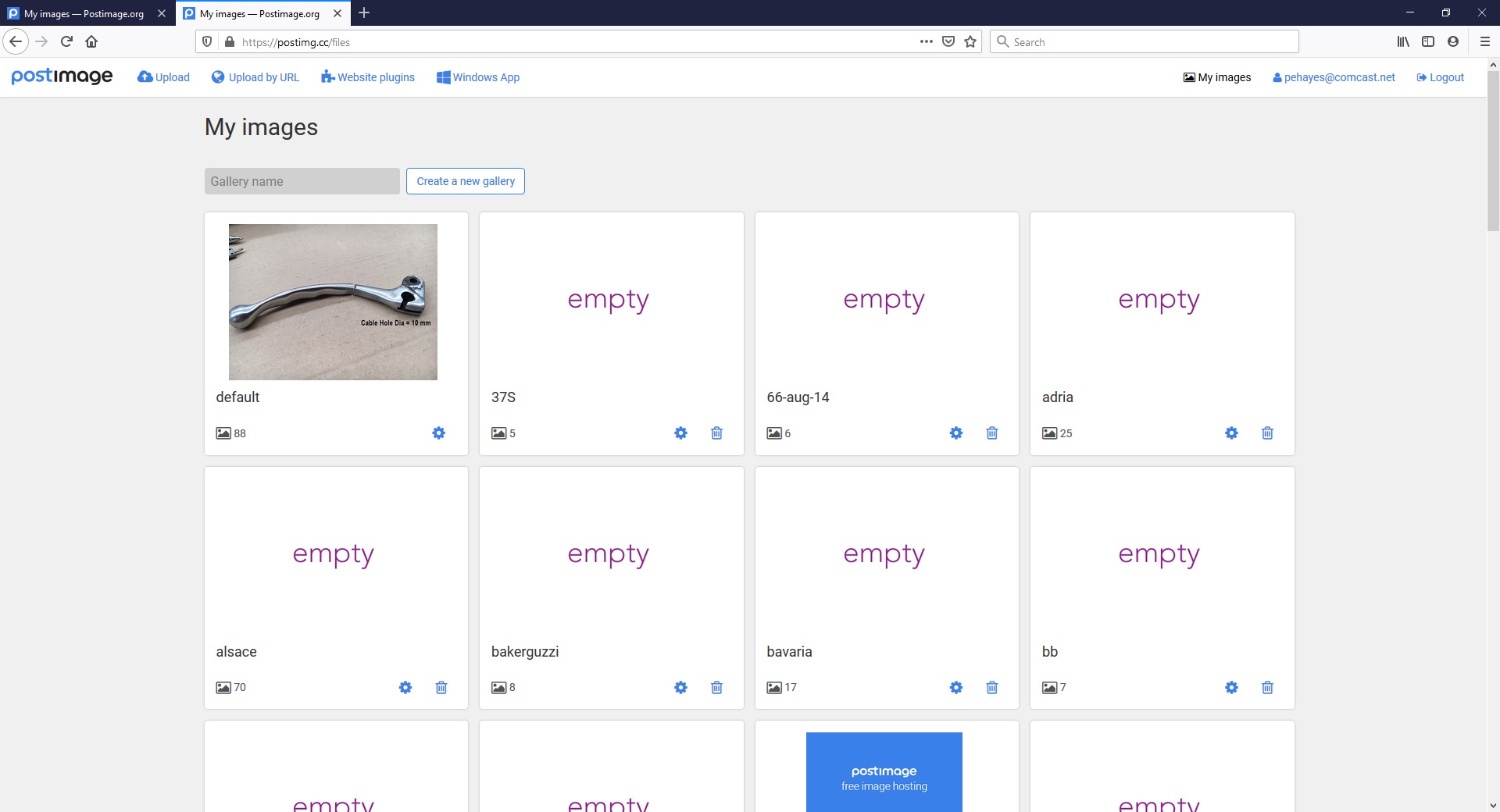Open settings gear for adria gallery
1500x812 pixels.
tap(1232, 433)
